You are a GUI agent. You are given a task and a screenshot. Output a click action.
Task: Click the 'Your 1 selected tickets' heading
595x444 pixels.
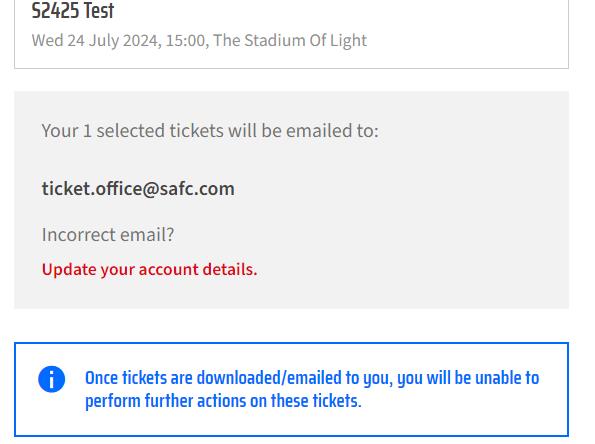pos(210,131)
